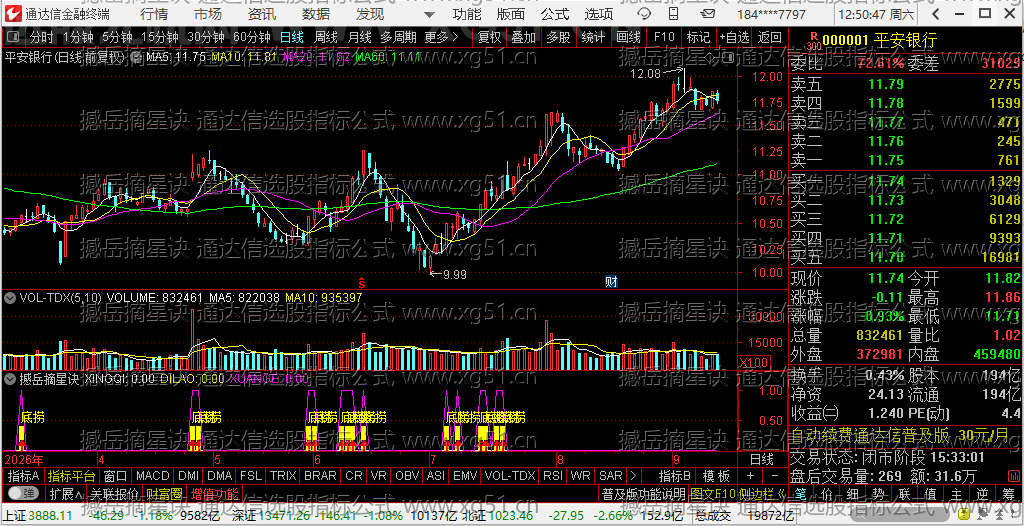Open 多周期 multi-period view
The height and width of the screenshot is (526, 1024).
398,37
